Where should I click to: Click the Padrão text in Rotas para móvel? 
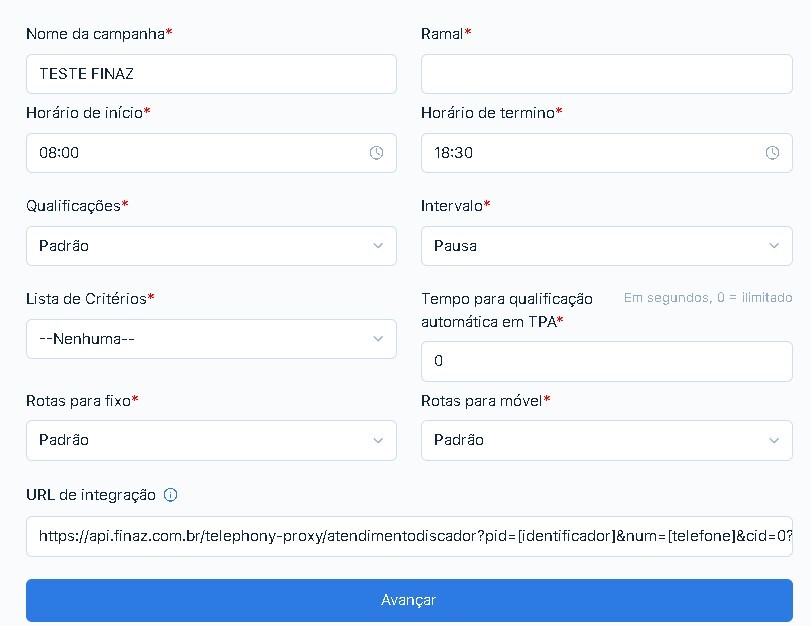pyautogui.click(x=459, y=440)
